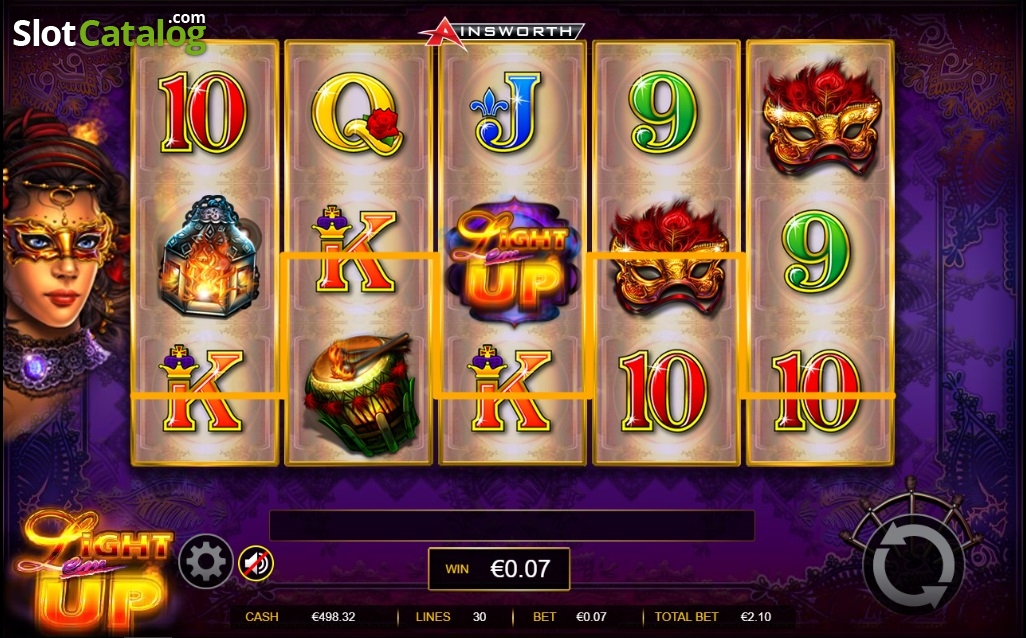Open the Ainsworth logo at top
Screen dimensions: 1026x638
(x=502, y=32)
